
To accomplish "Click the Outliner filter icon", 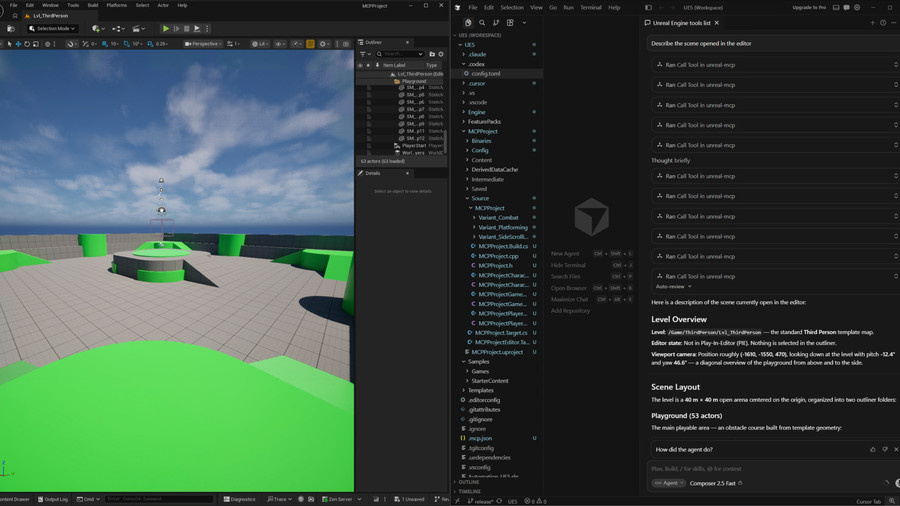I will click(364, 54).
